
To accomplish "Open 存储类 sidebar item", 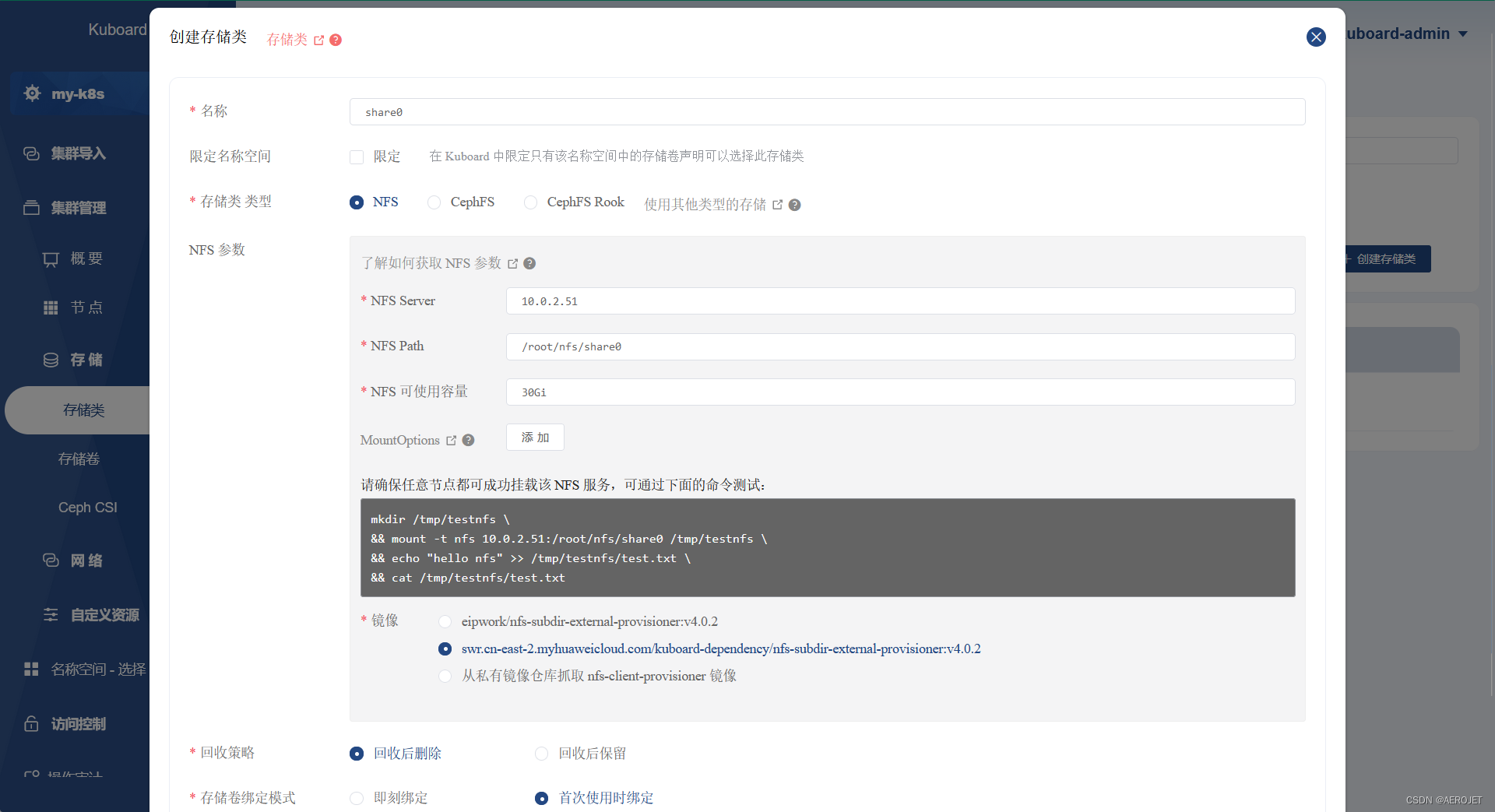I will [83, 410].
